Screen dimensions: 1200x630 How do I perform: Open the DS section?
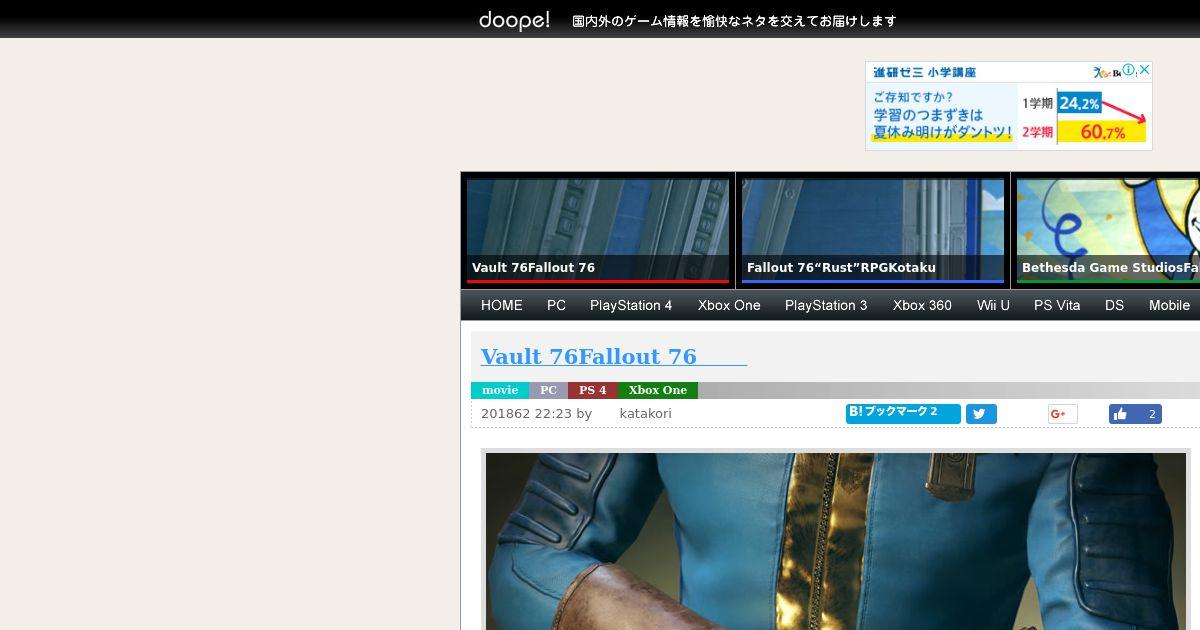pyautogui.click(x=1114, y=305)
